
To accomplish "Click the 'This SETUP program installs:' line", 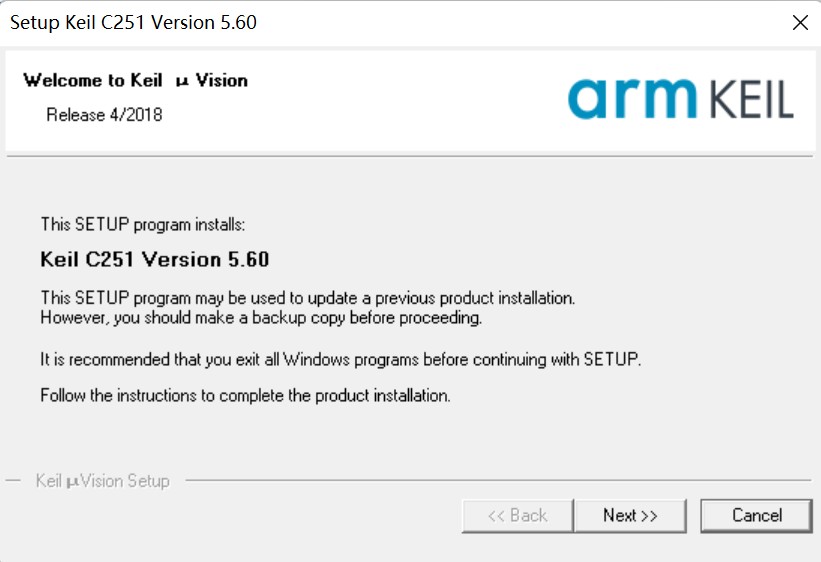I will point(143,225).
